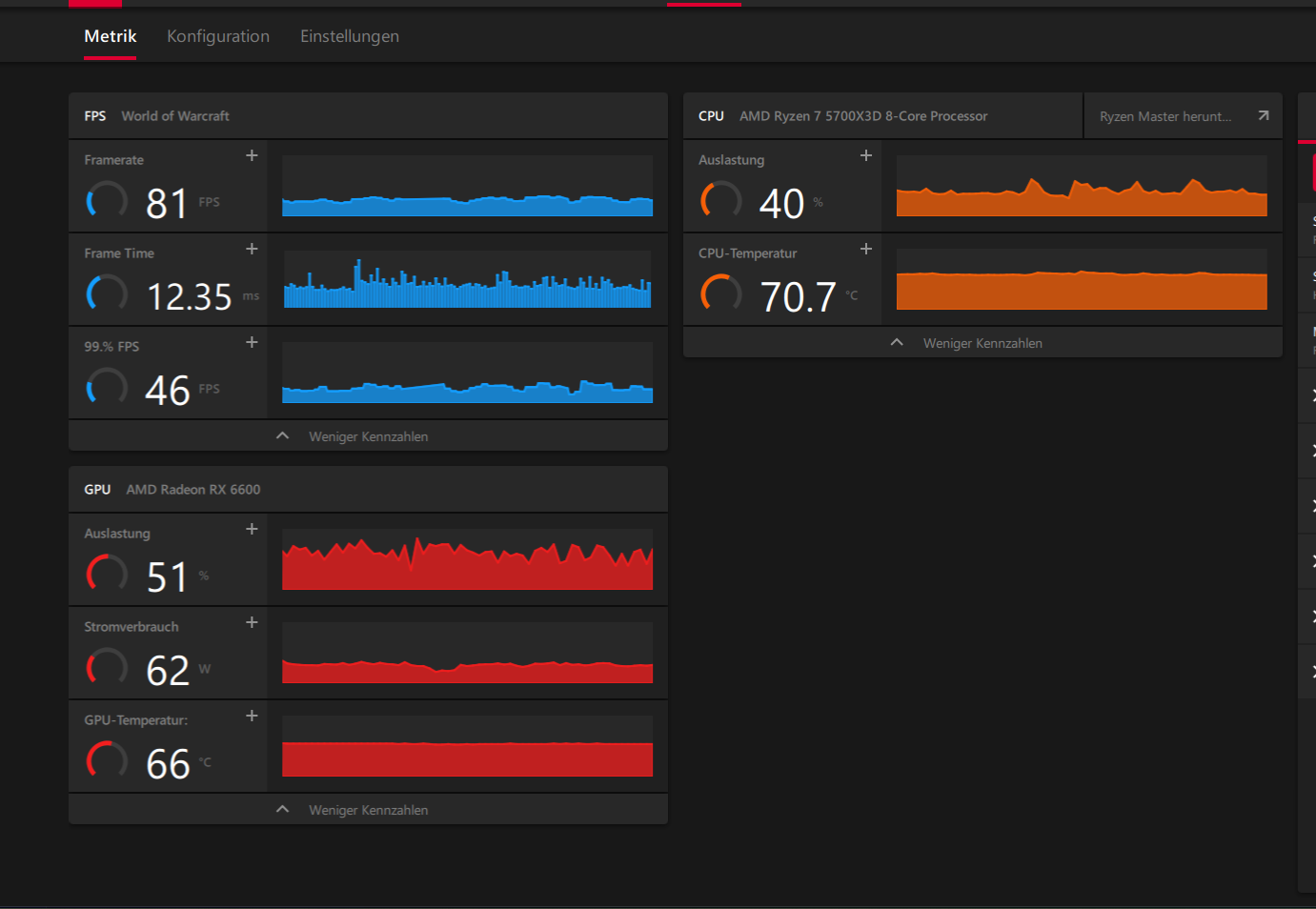Open the Einstellungen tab
The width and height of the screenshot is (1316, 909).
tap(350, 36)
